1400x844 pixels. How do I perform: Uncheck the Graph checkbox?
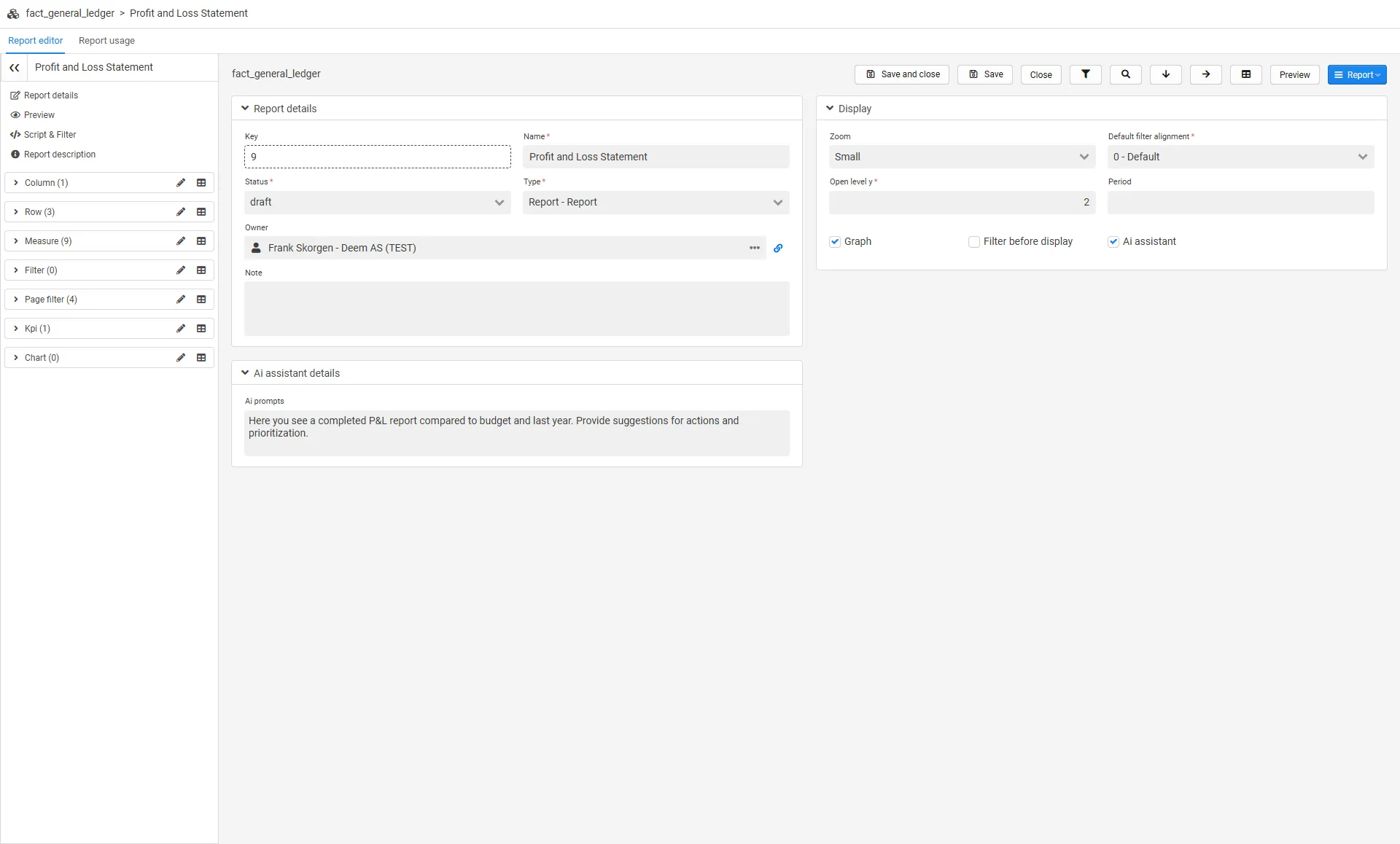[835, 241]
